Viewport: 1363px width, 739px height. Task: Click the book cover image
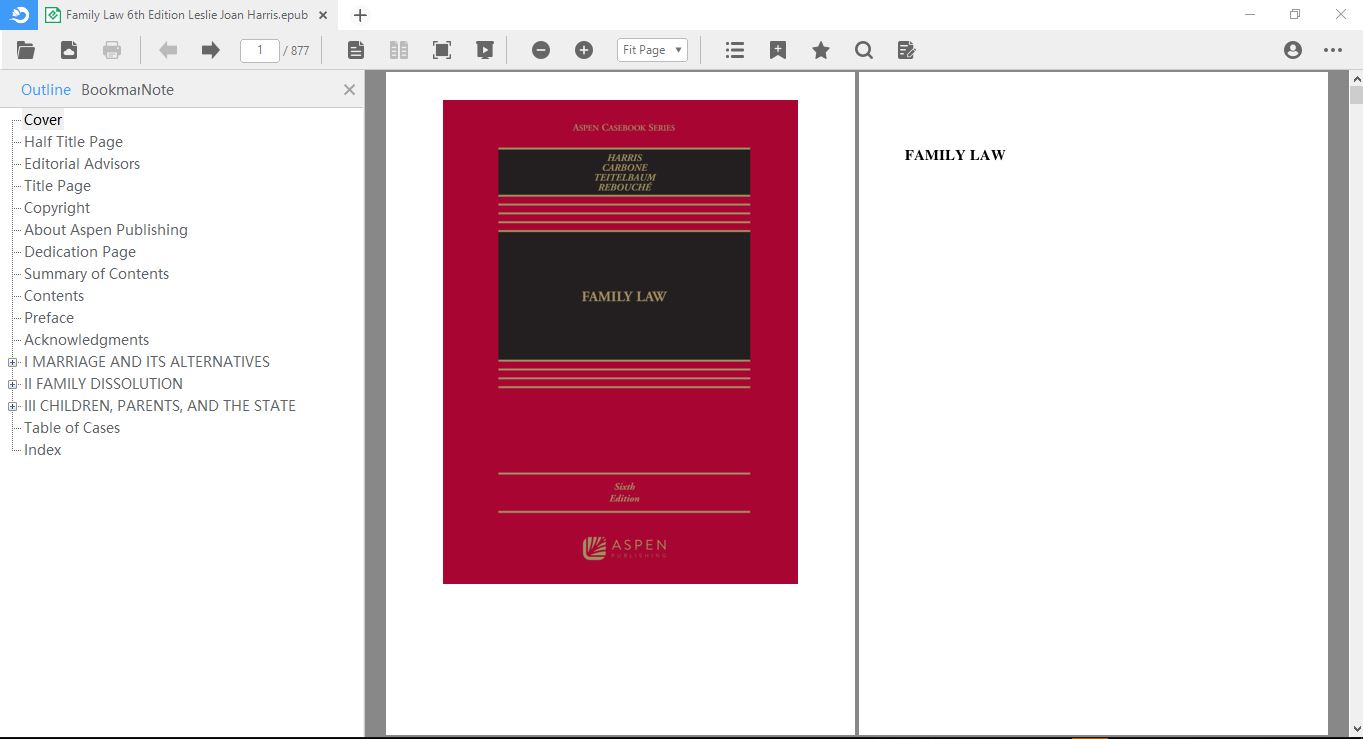coord(620,342)
